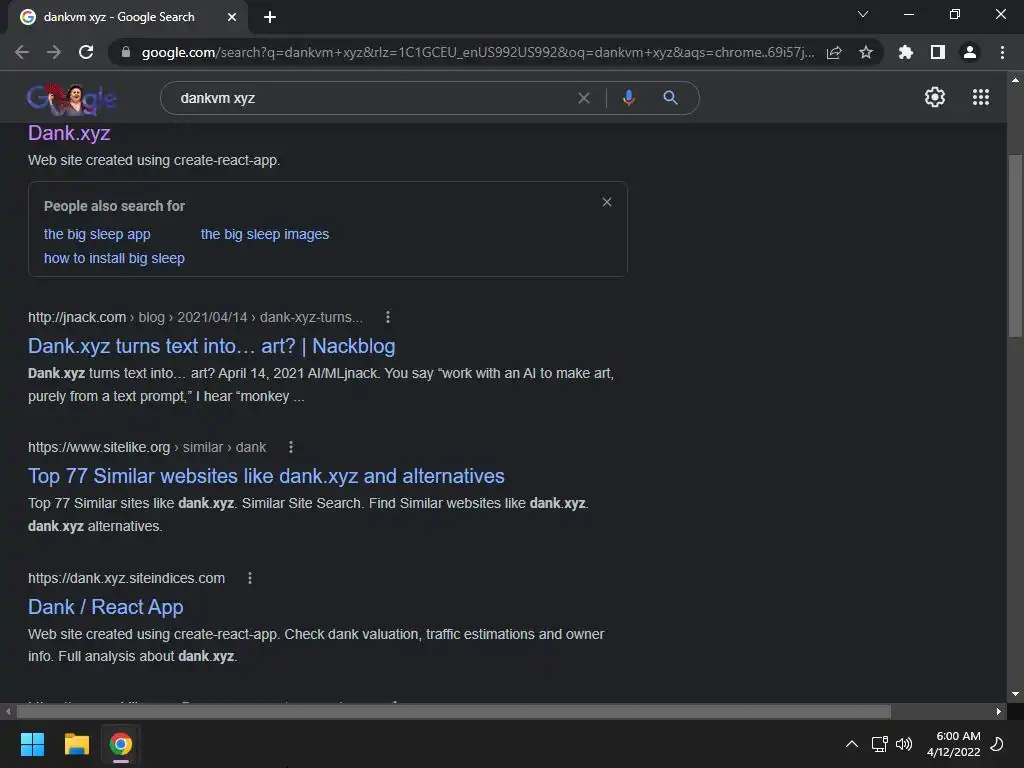This screenshot has height=768, width=1024.
Task: Click the vertical scrollbar thumb
Action: (1015, 246)
